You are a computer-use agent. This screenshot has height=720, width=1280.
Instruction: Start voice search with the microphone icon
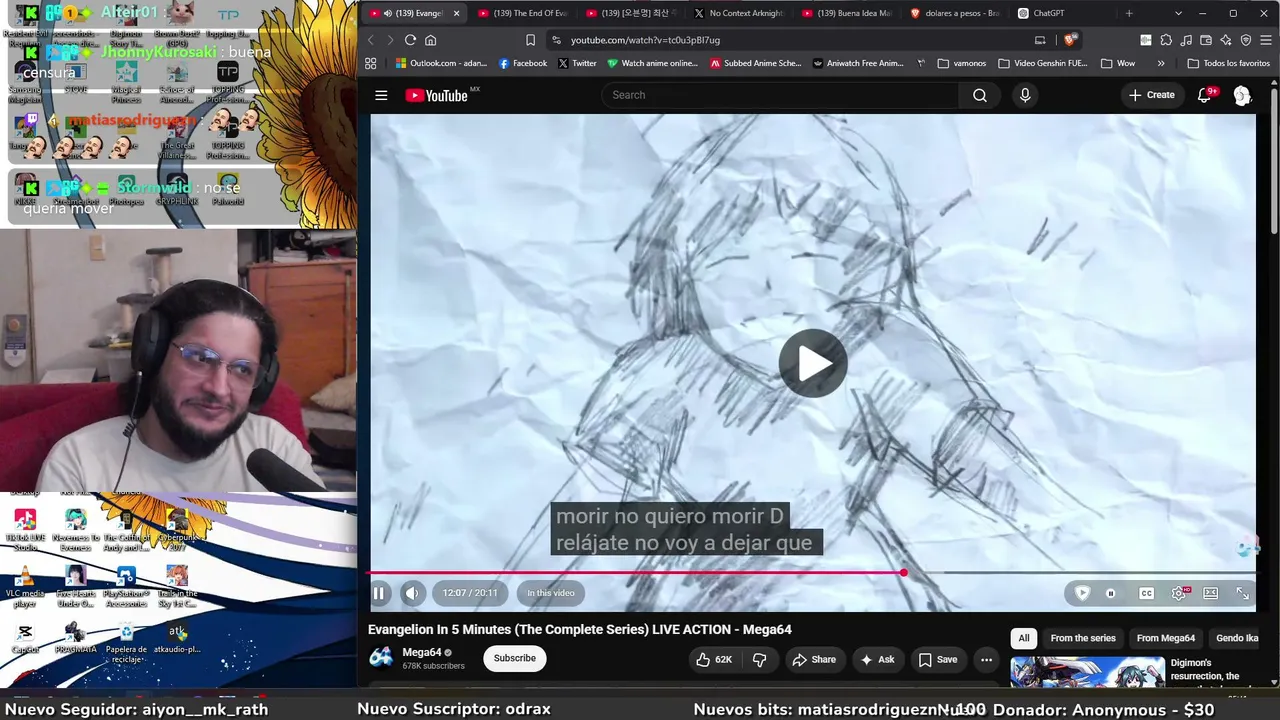pos(1024,95)
